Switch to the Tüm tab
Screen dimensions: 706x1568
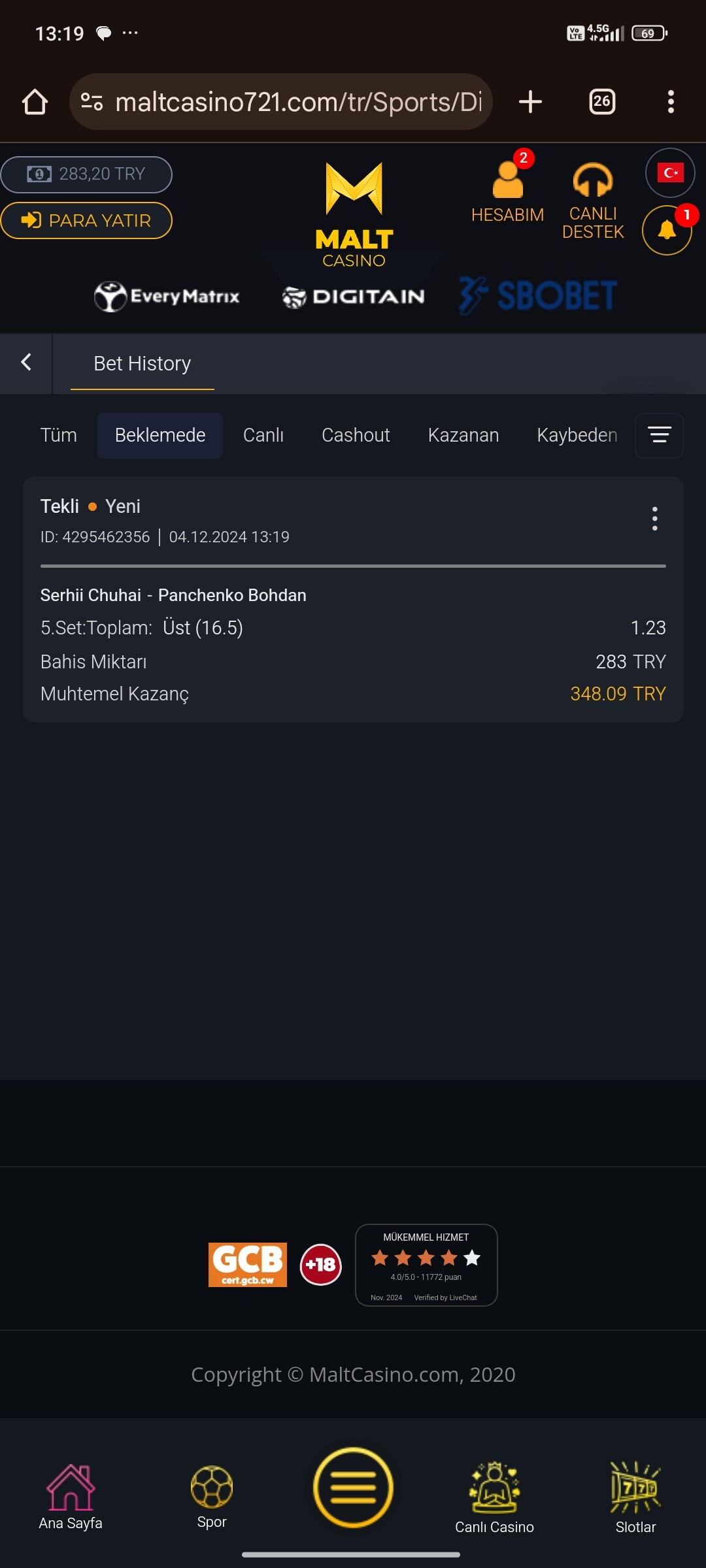59,435
